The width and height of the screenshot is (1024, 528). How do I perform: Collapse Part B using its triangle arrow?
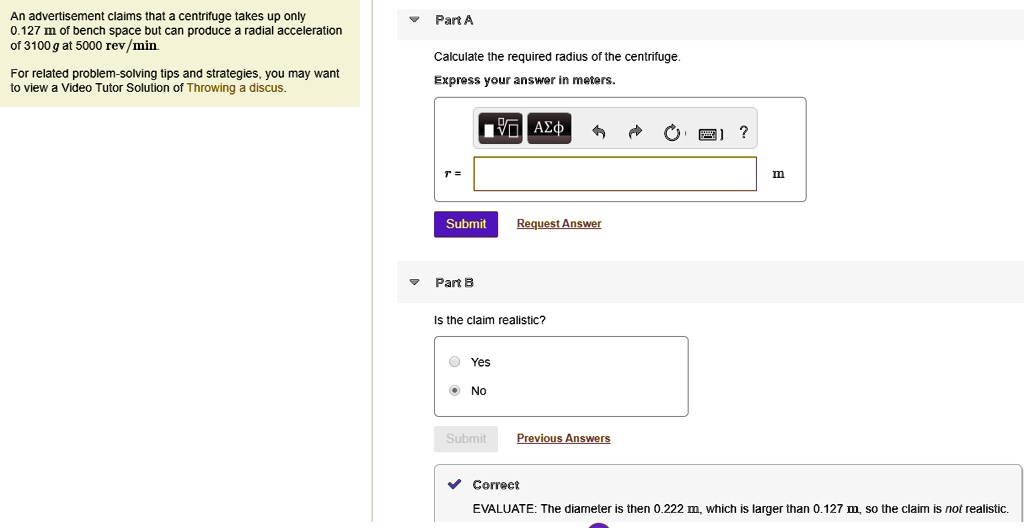(415, 283)
